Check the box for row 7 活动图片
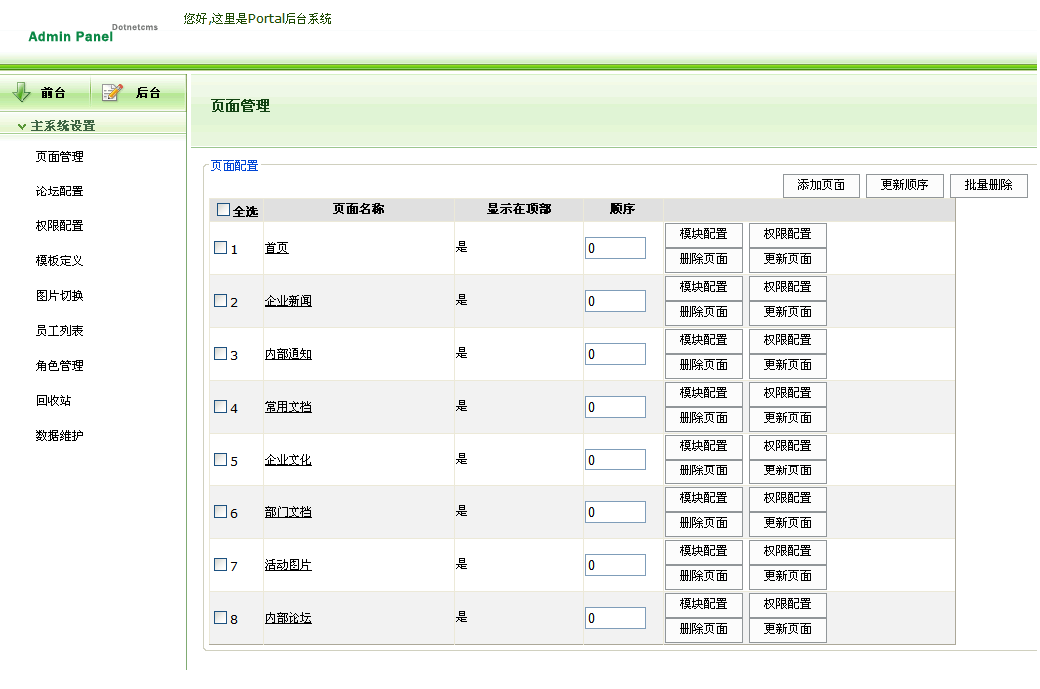Screen dimensions: 1040x689 [x=221, y=564]
